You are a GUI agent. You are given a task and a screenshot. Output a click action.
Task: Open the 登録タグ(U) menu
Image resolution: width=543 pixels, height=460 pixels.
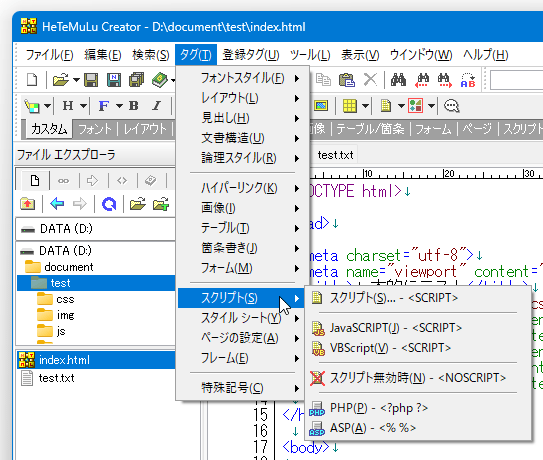tap(251, 55)
